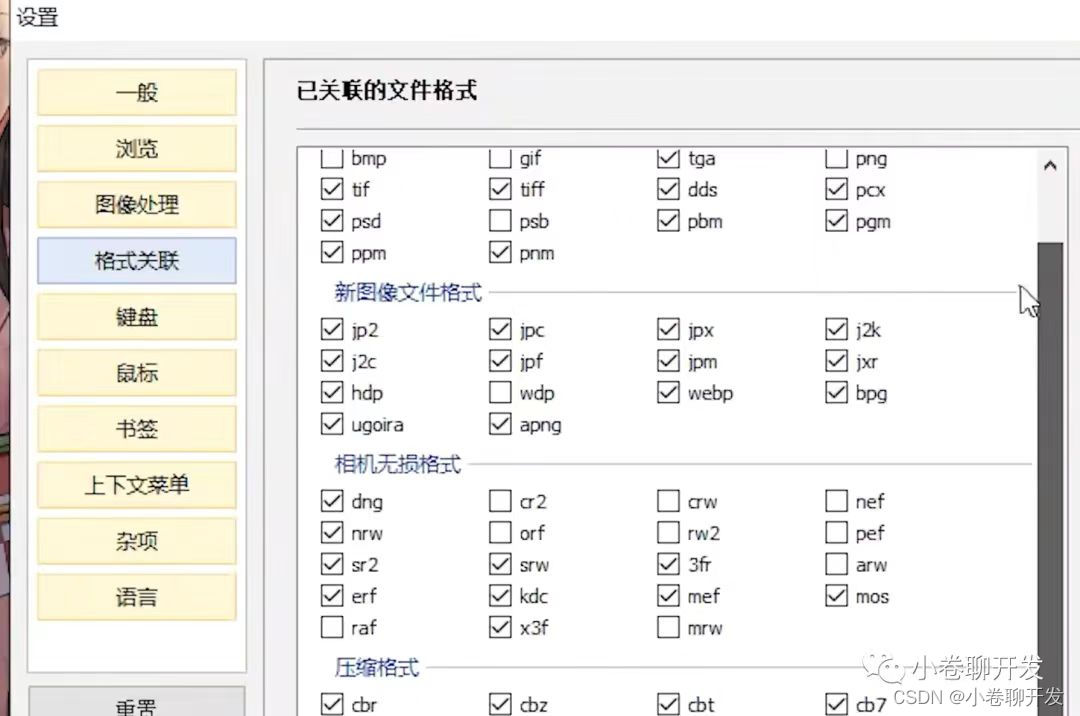Uncheck the pgm format checkbox
The width and height of the screenshot is (1080, 716).
[836, 221]
